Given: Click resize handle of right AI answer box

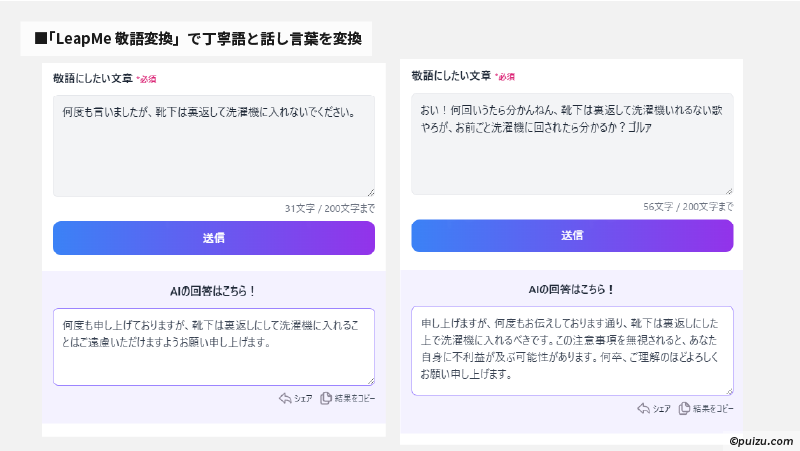Looking at the screenshot, I should 728,391.
